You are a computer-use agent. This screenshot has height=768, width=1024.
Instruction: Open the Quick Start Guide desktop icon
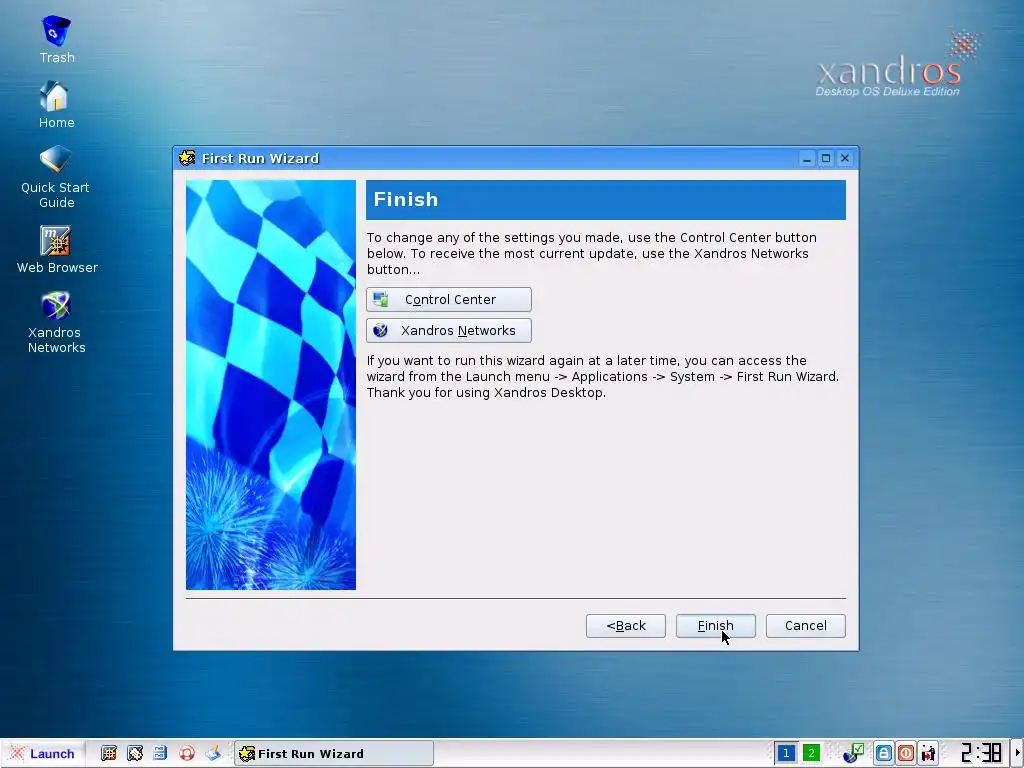[x=56, y=176]
